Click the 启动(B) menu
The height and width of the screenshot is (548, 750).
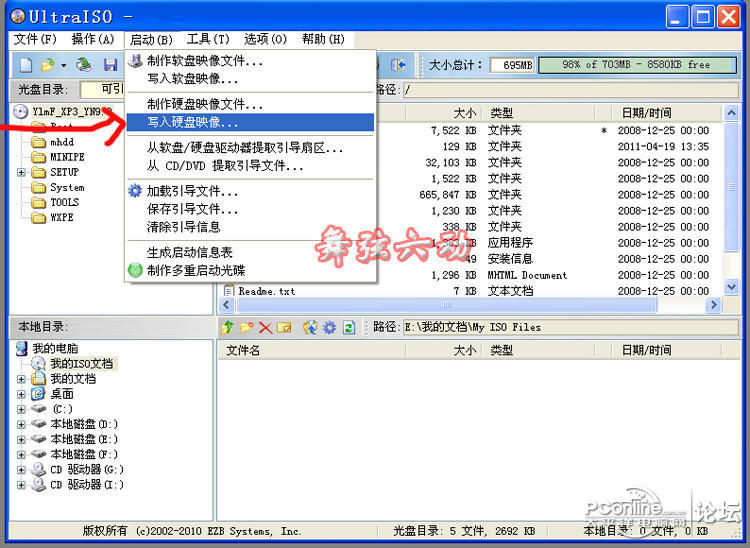coord(151,39)
